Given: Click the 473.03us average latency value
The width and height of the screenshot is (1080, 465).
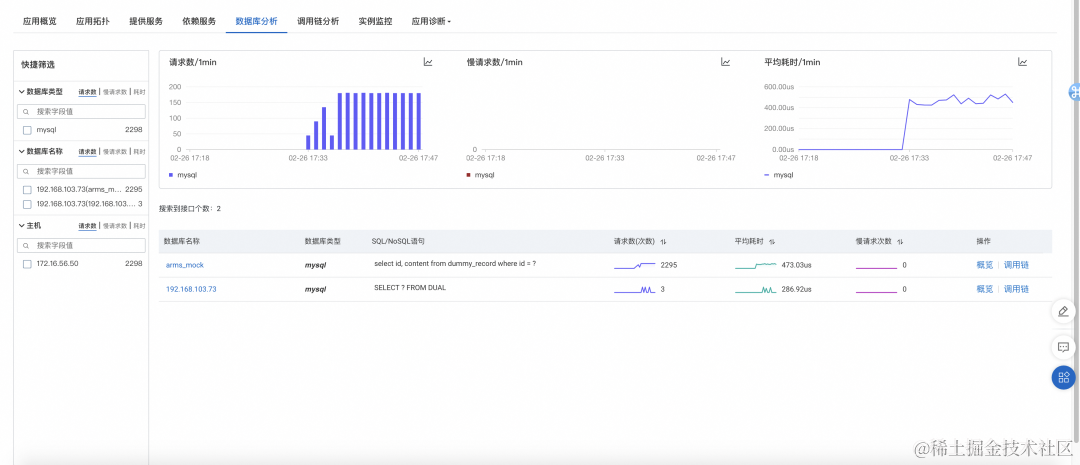Looking at the screenshot, I should pyautogui.click(x=796, y=265).
